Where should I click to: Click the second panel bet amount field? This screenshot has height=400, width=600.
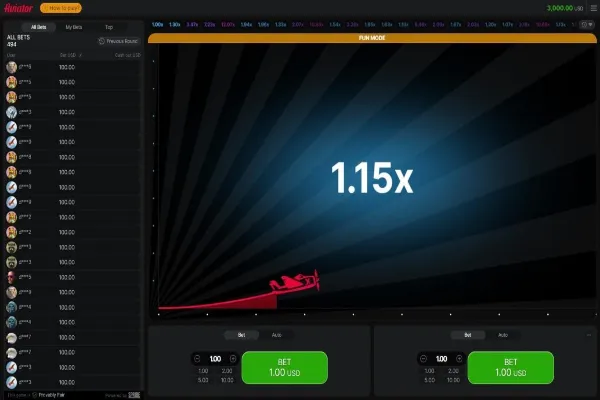(441, 359)
